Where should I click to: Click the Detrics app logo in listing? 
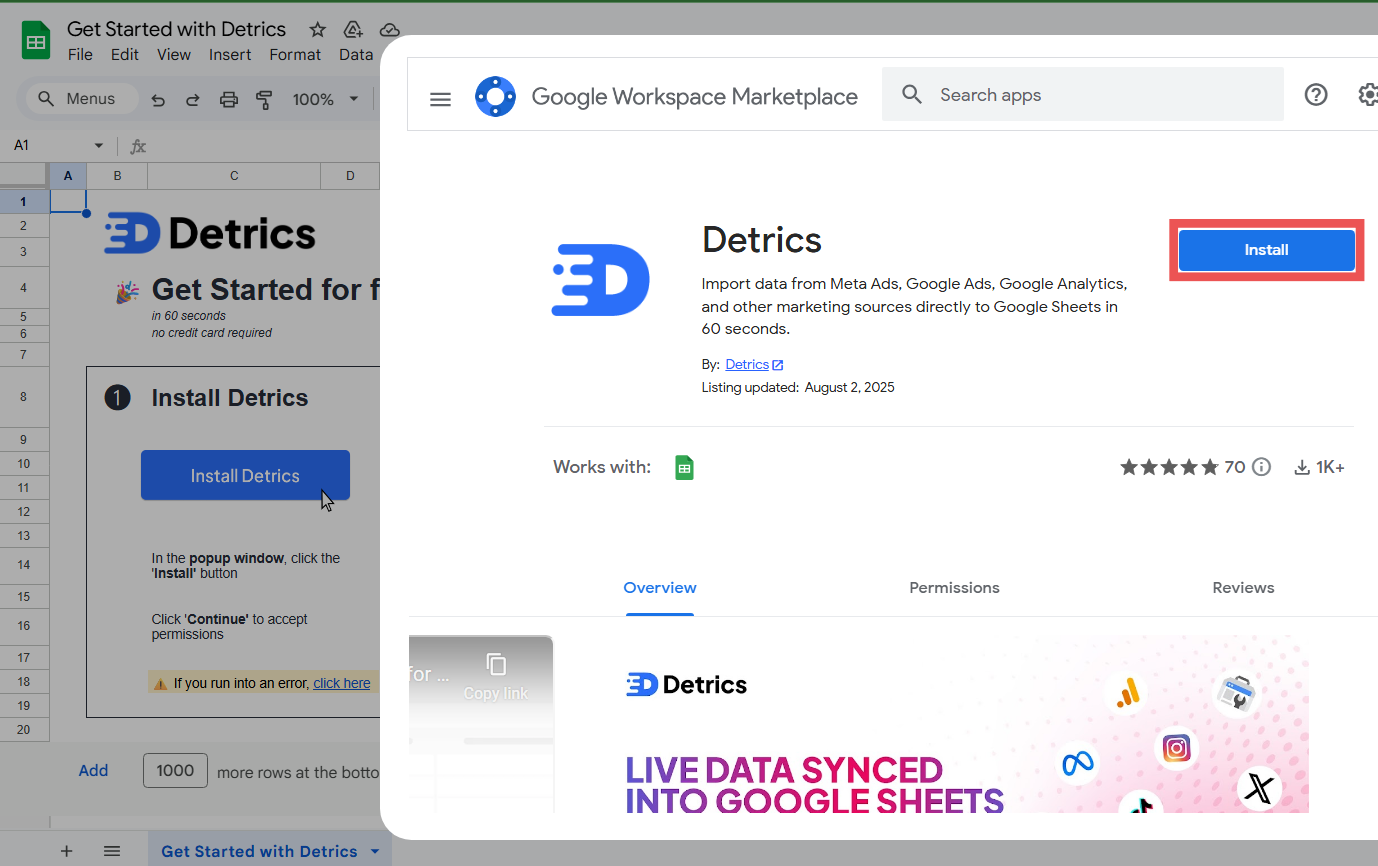tap(601, 280)
